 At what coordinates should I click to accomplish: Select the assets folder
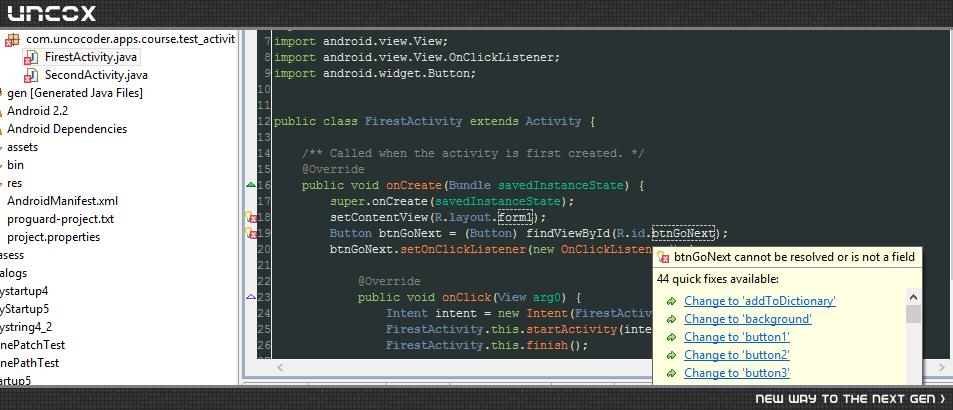[x=22, y=147]
